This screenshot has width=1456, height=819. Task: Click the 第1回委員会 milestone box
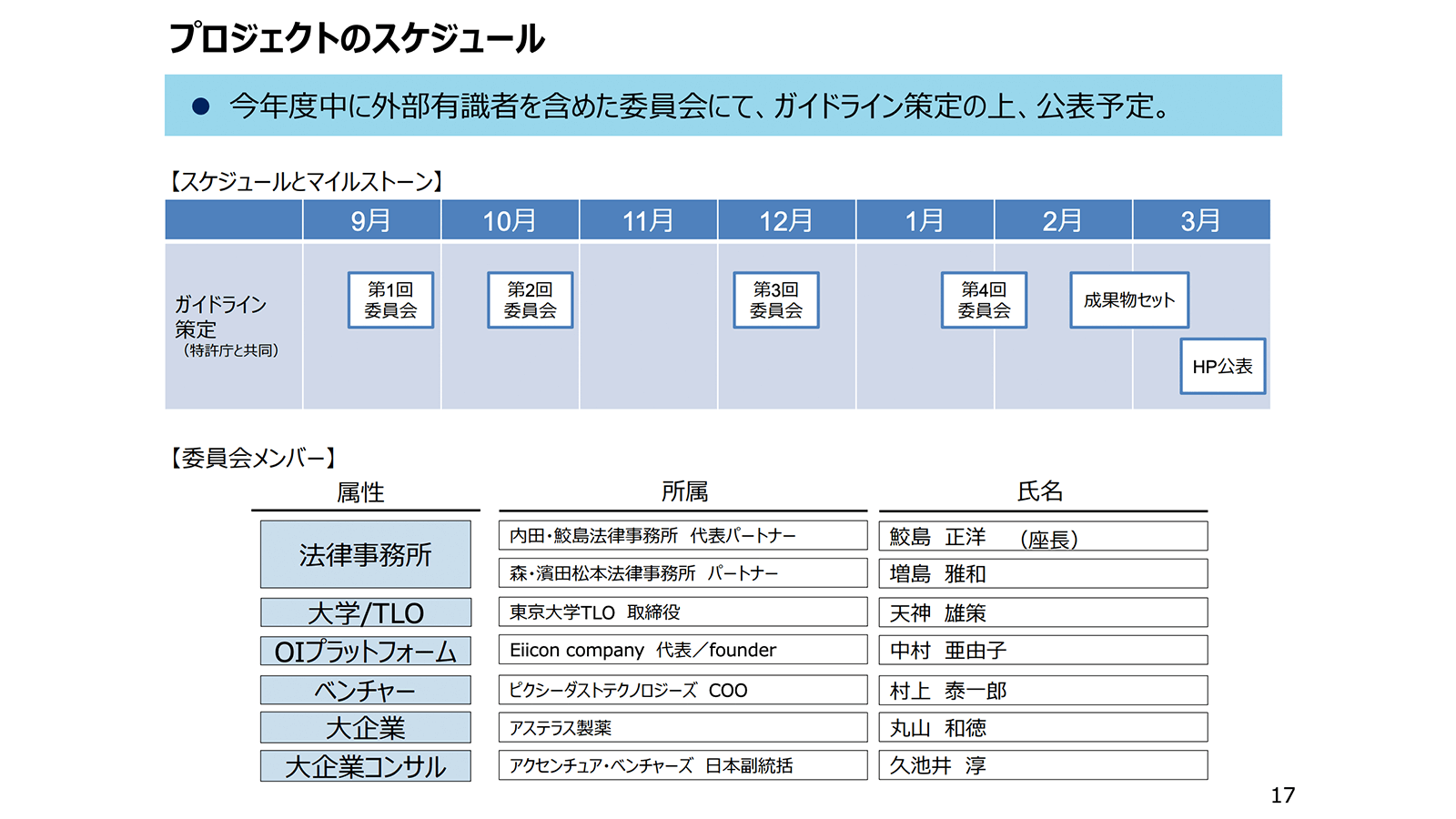(x=390, y=300)
